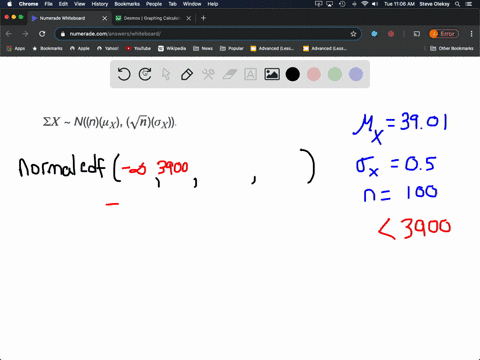Click the Steve Oleksy user name
The width and height of the screenshot is (480, 360).
(x=434, y=4)
